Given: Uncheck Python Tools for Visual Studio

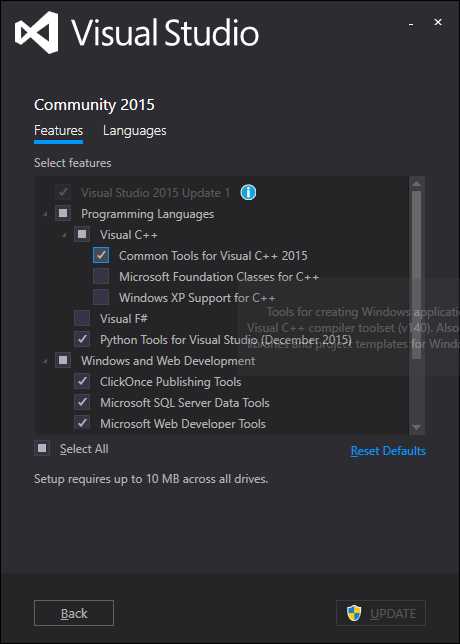Looking at the screenshot, I should 82,339.
